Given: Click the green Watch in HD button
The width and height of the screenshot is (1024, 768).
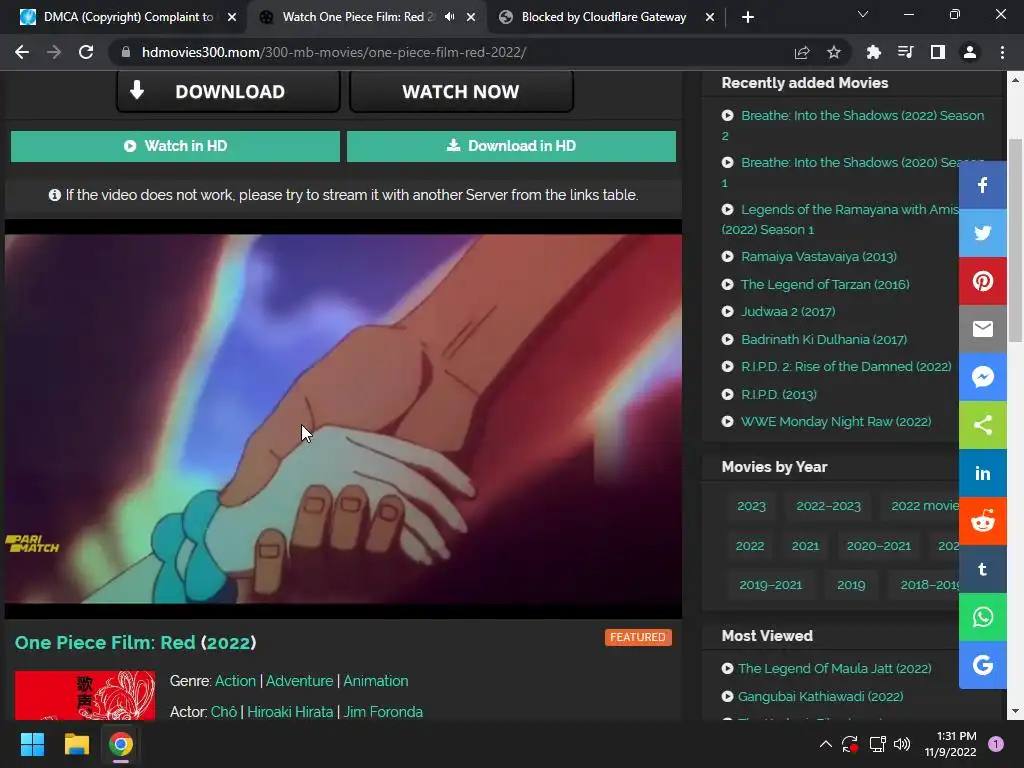Looking at the screenshot, I should tap(175, 146).
